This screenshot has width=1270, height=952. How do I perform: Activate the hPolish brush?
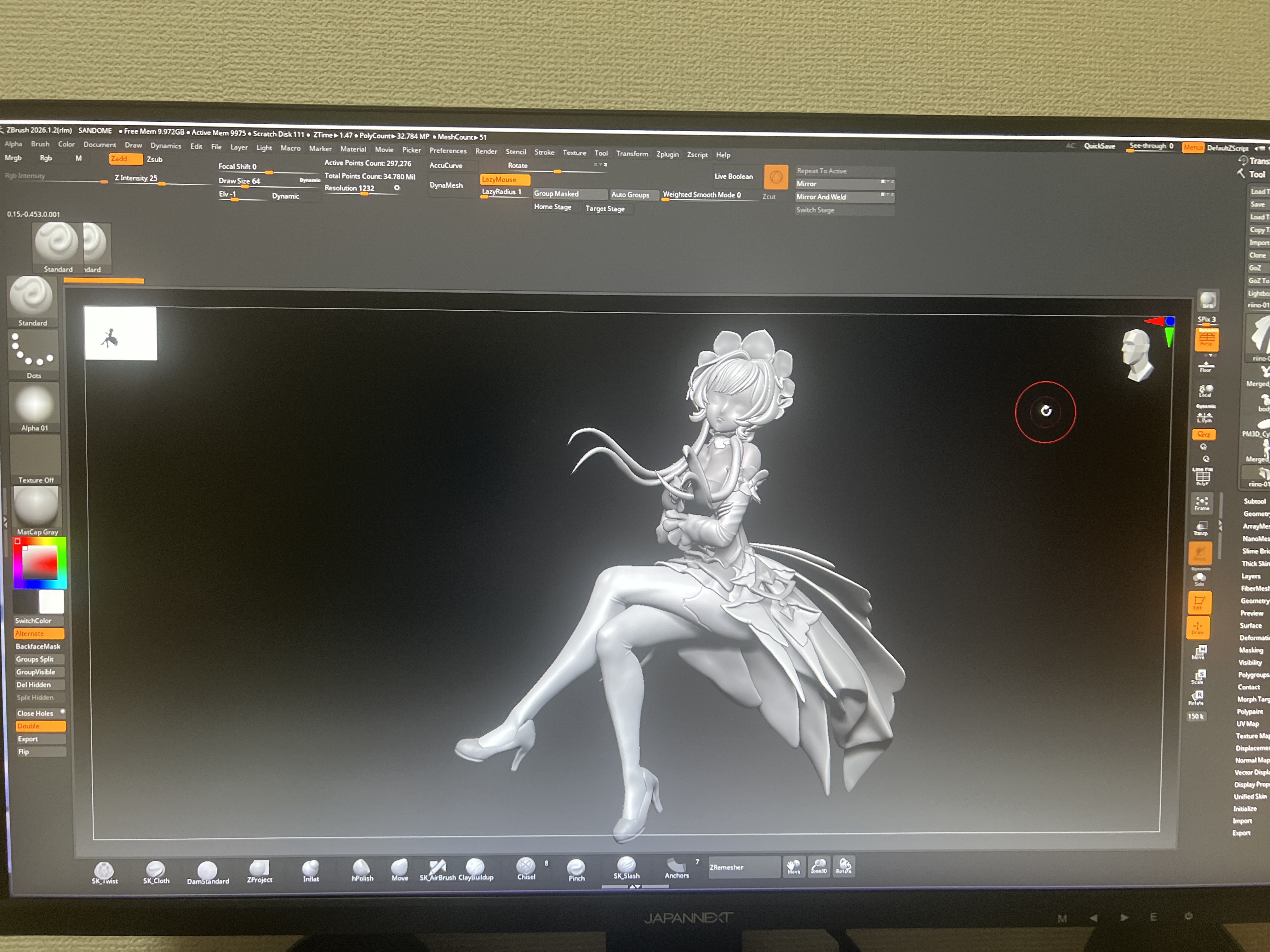(x=362, y=870)
